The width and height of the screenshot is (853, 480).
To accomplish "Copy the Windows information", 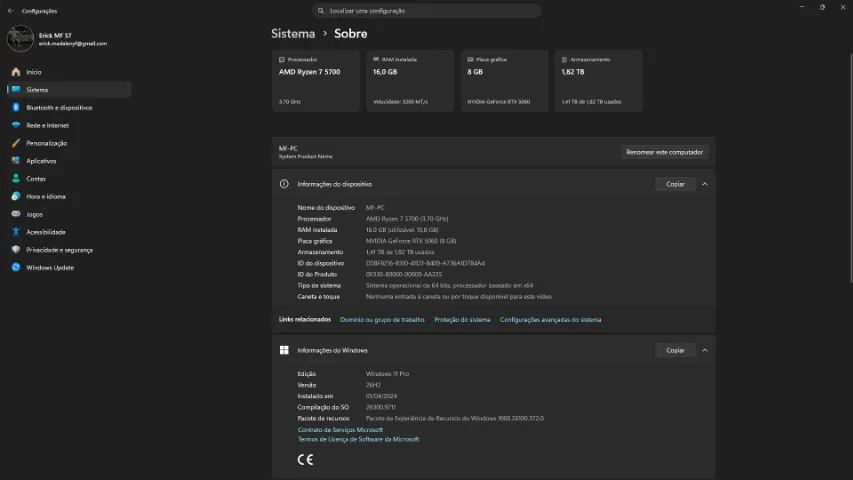I will point(675,350).
